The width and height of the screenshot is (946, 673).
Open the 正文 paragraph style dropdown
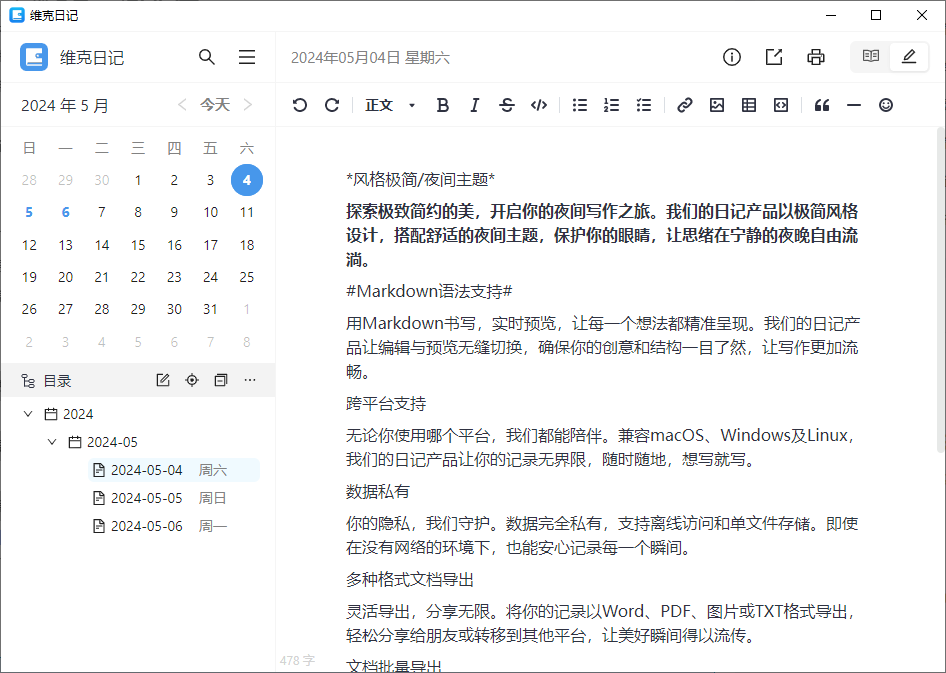[390, 105]
